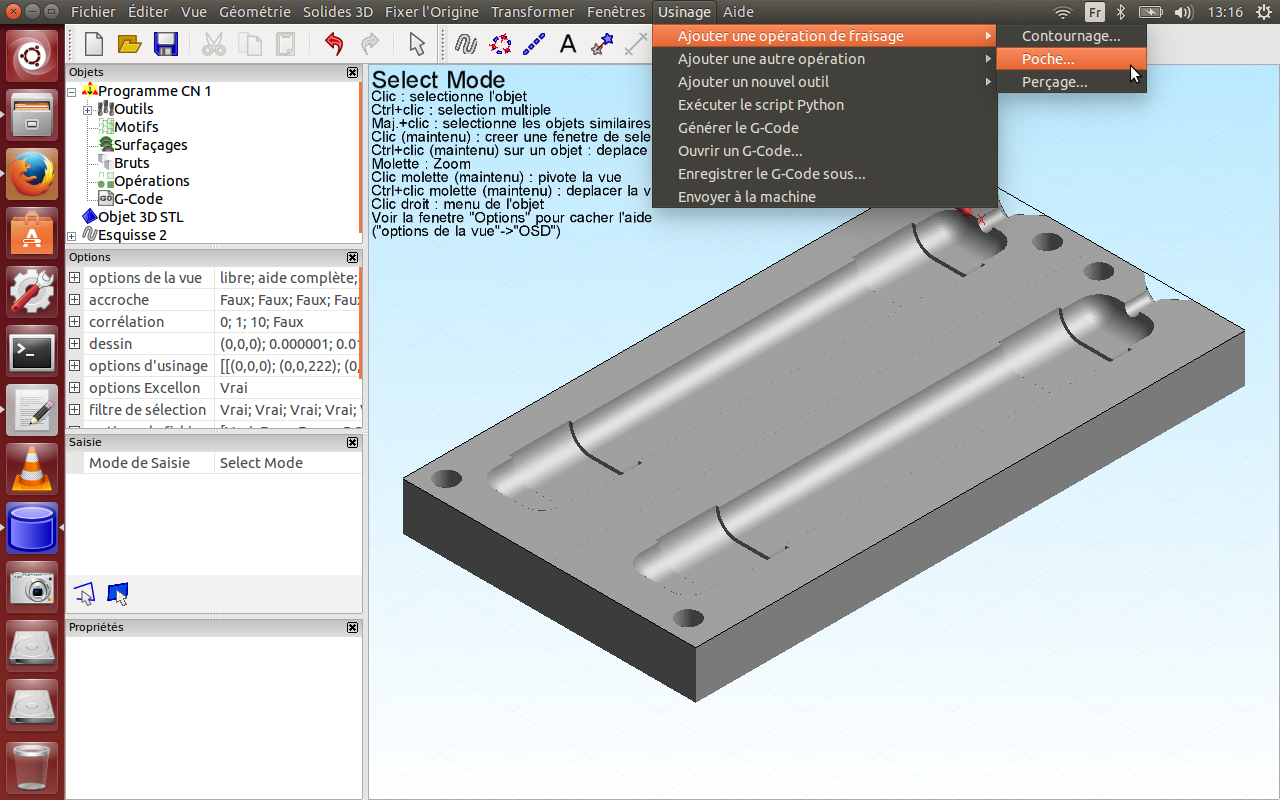Click the blue flag icon in Saisie panel
Screen dimensions: 1280x800
[117, 594]
